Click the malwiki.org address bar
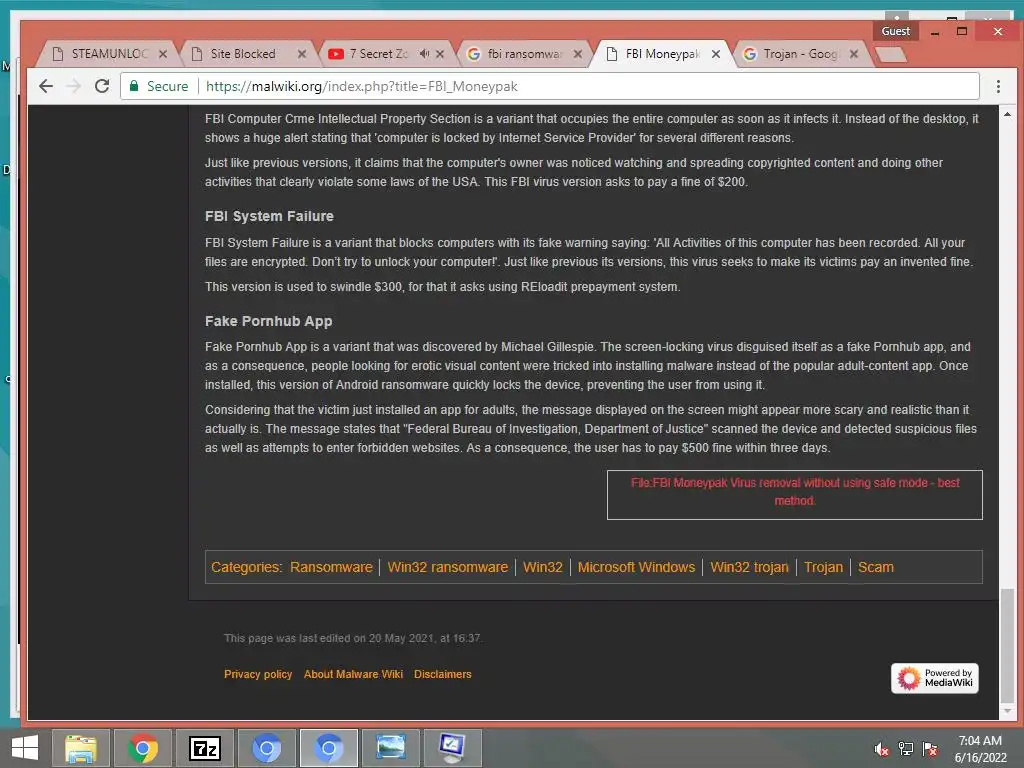 point(549,86)
